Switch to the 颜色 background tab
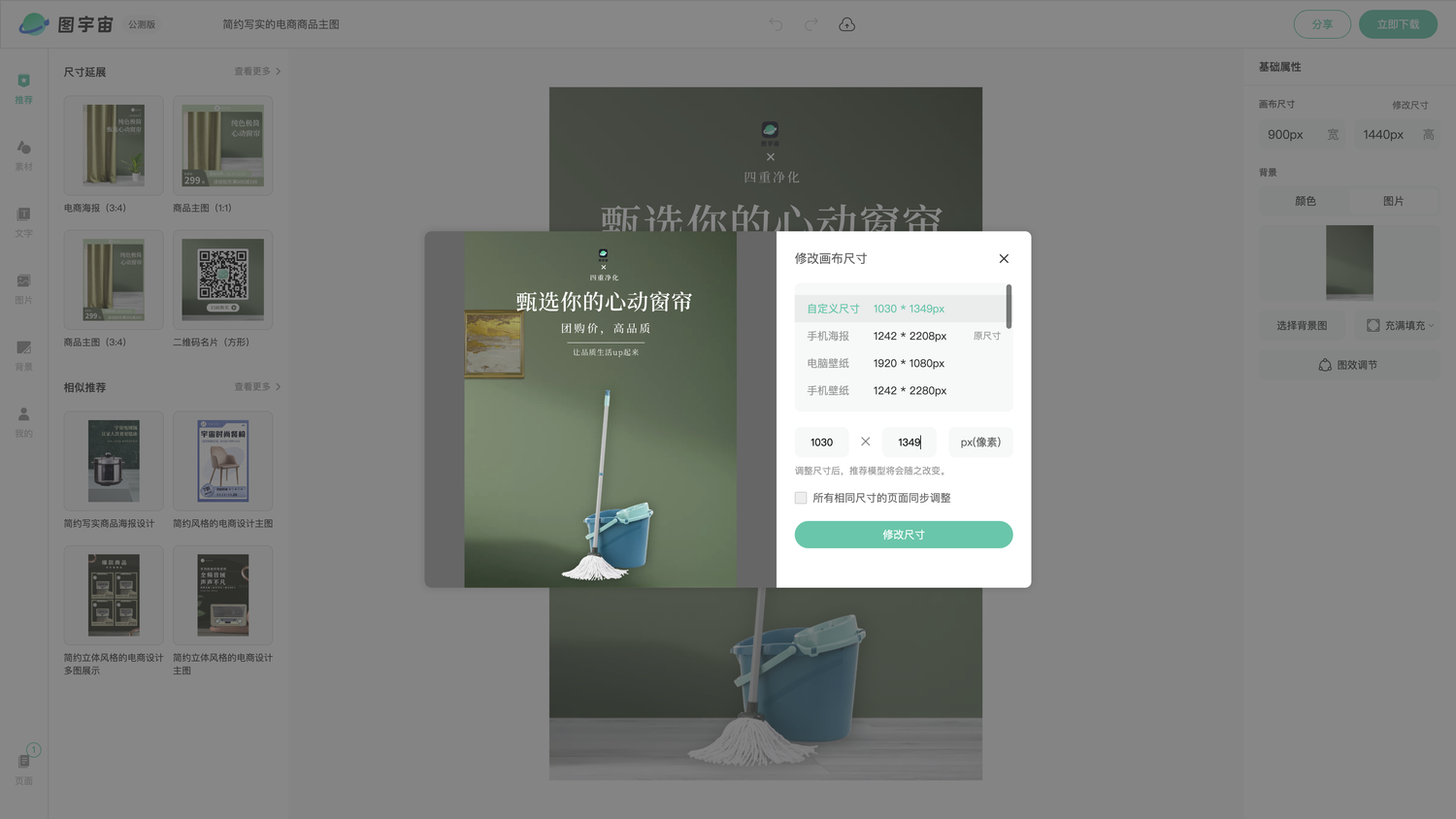 pyautogui.click(x=1306, y=201)
